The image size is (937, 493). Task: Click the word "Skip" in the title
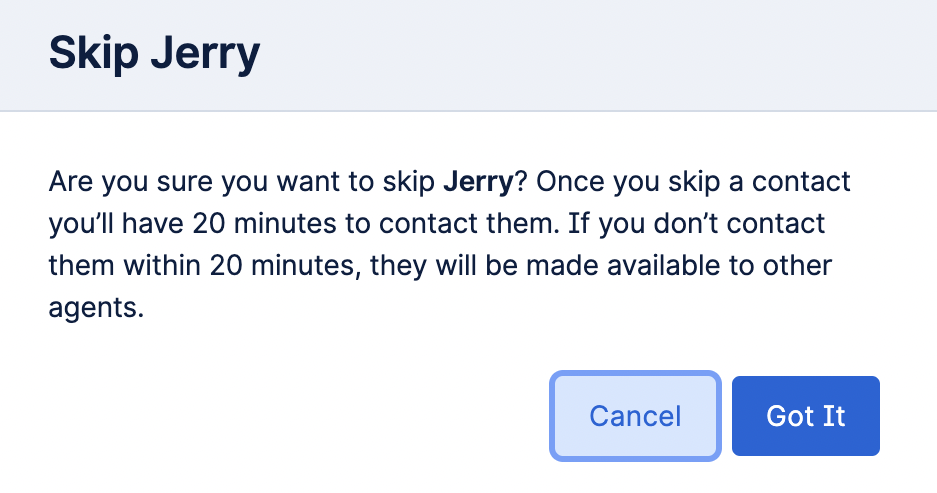92,53
